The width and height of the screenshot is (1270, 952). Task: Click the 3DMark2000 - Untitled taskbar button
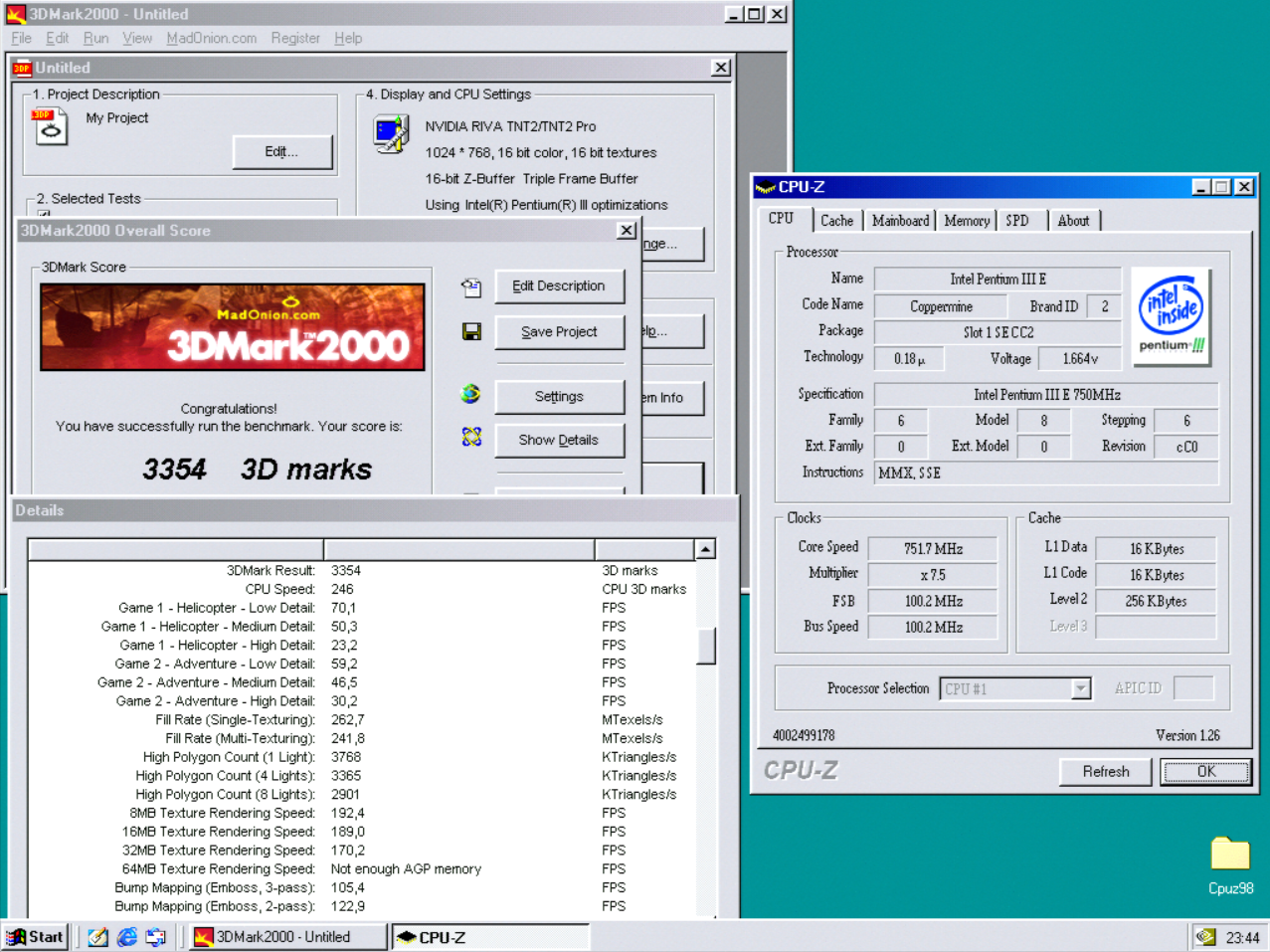tap(288, 937)
